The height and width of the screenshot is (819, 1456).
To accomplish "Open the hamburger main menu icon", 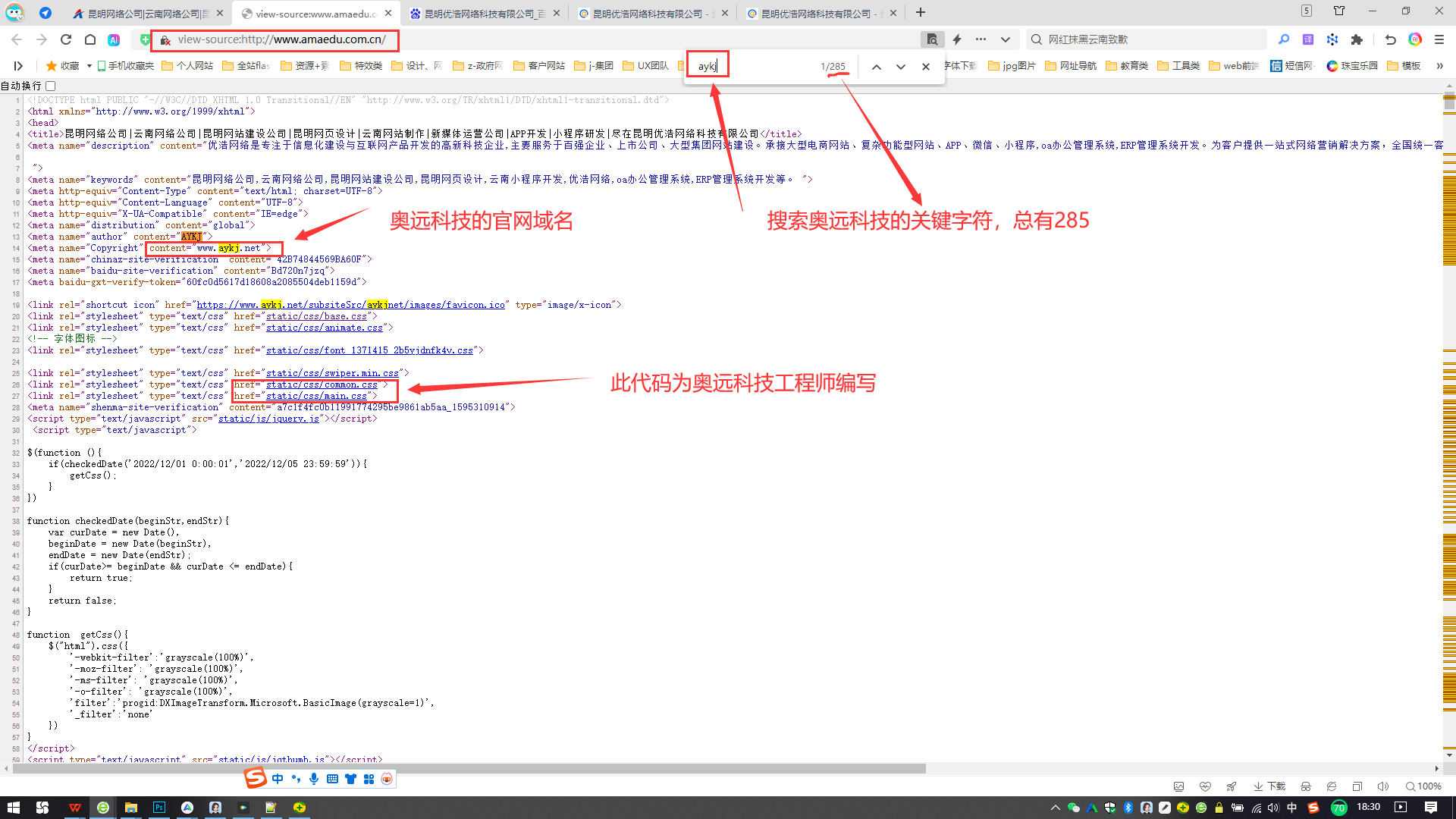I will [1439, 39].
